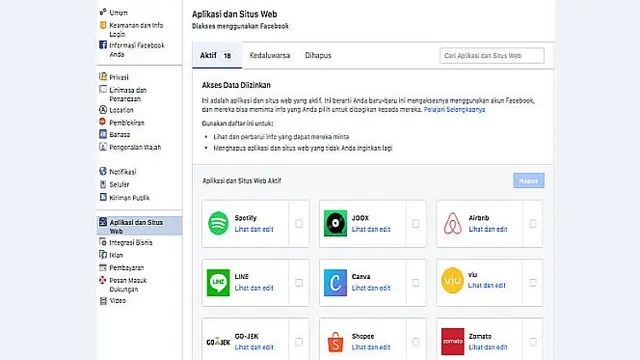The height and width of the screenshot is (360, 640).
Task: Click the Aplikasi dan Situs Web Aktif label
Action: pyautogui.click(x=242, y=181)
